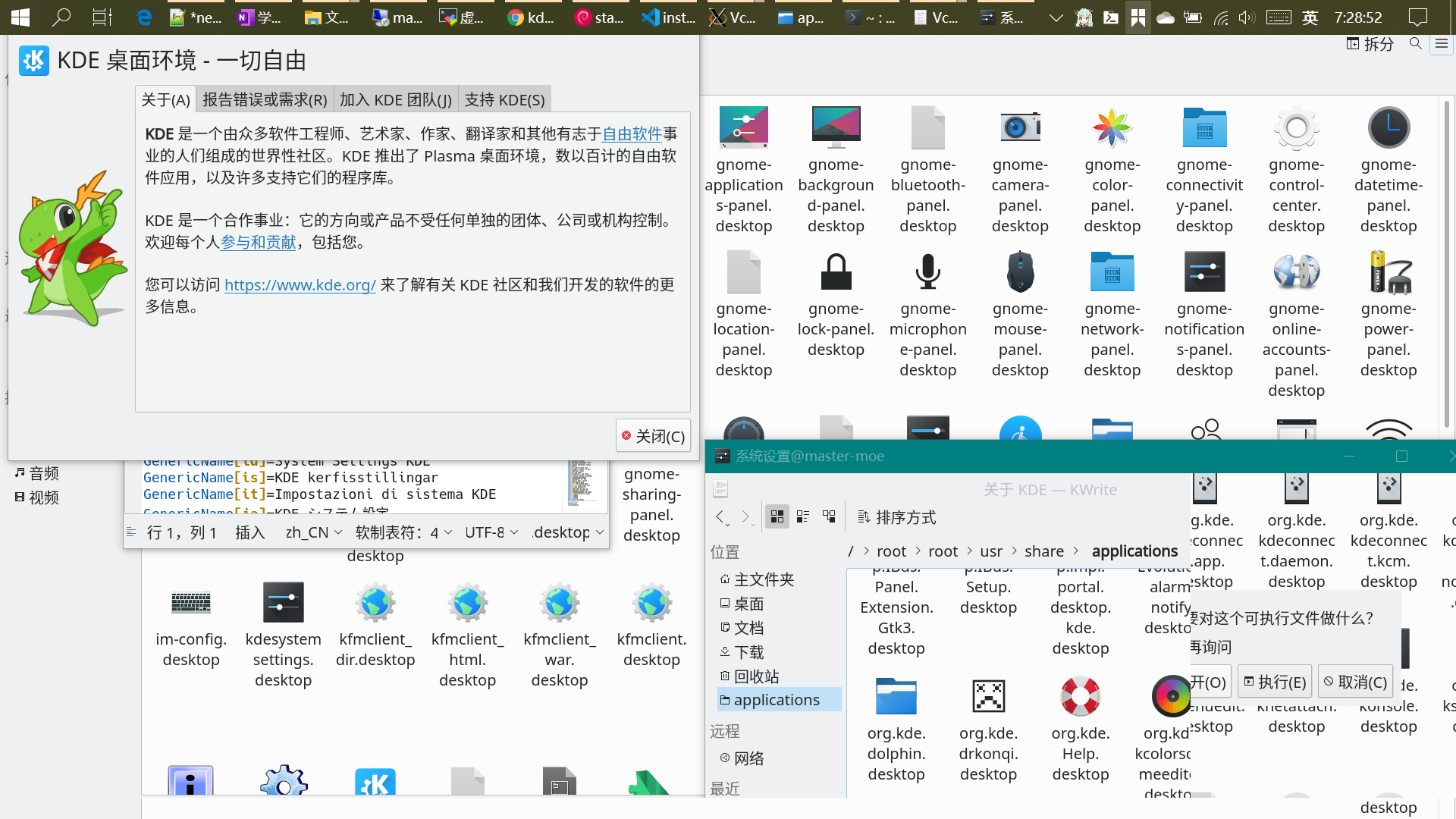Viewport: 1456px width, 819px height.
Task: Toggle 插入 insert mode in KWrite status bar
Action: (x=249, y=532)
